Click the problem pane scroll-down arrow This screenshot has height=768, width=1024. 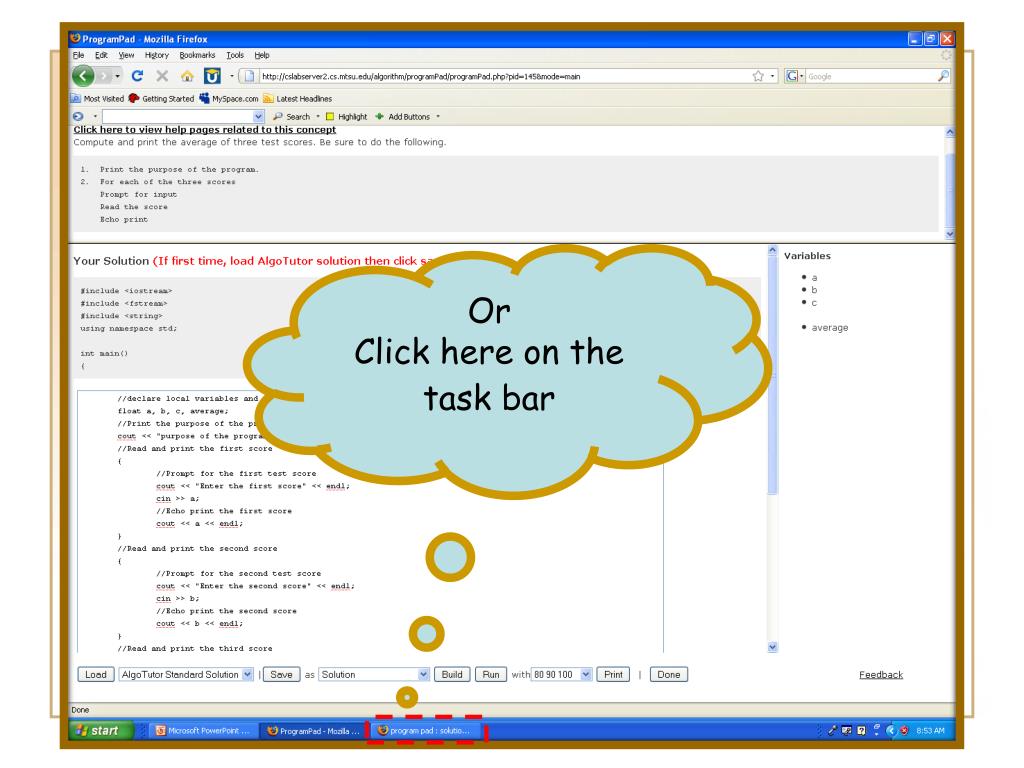coord(950,234)
